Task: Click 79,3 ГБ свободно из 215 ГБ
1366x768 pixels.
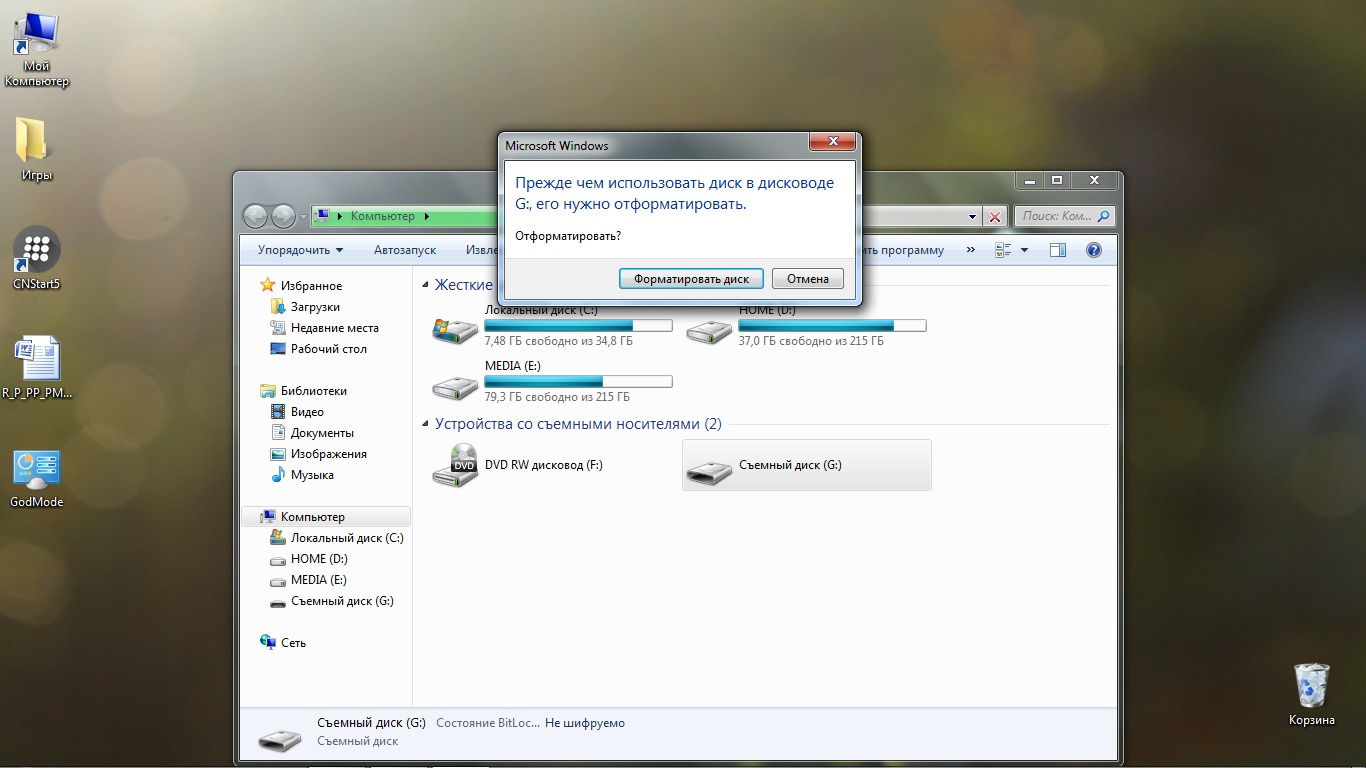Action: click(557, 397)
